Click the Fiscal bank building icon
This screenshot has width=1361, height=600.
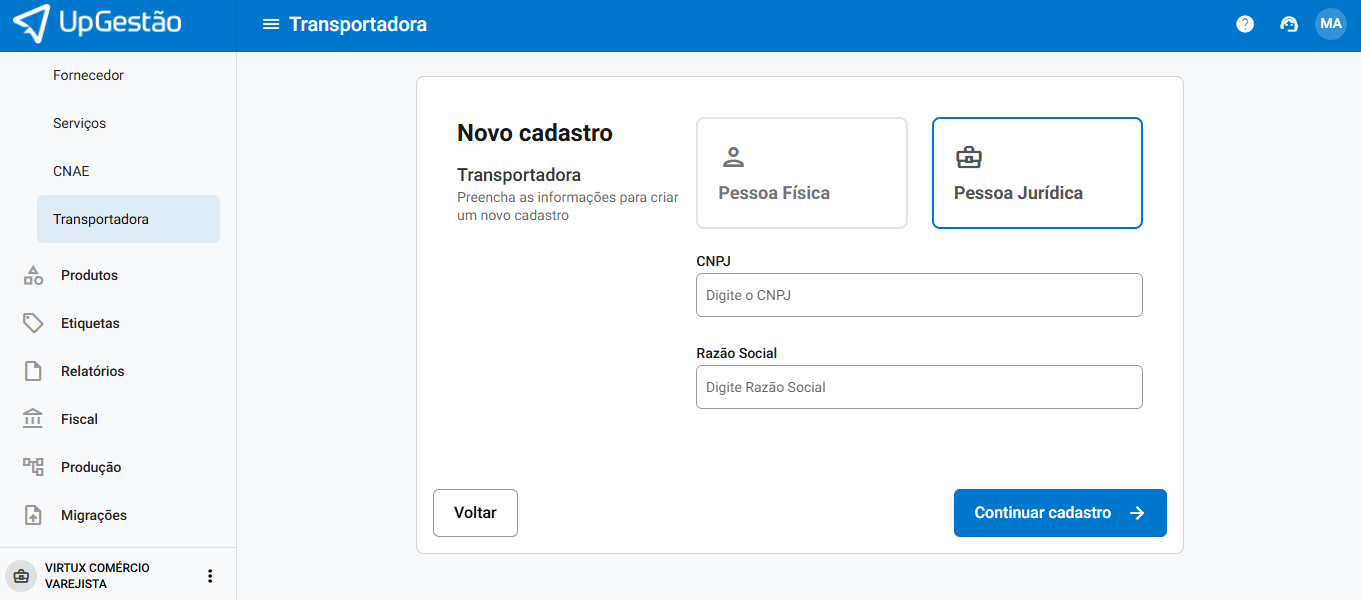tap(33, 419)
